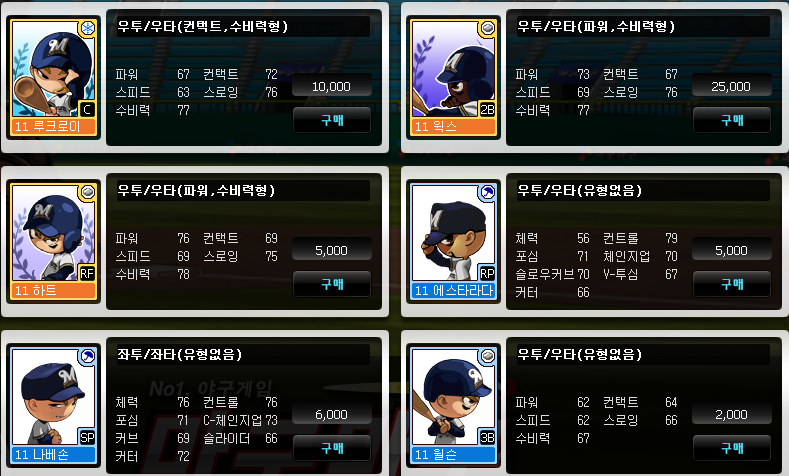Screen dimensions: 789x476
Task: Purchase 11 에스타라다 using the 구매 button
Action: [732, 284]
